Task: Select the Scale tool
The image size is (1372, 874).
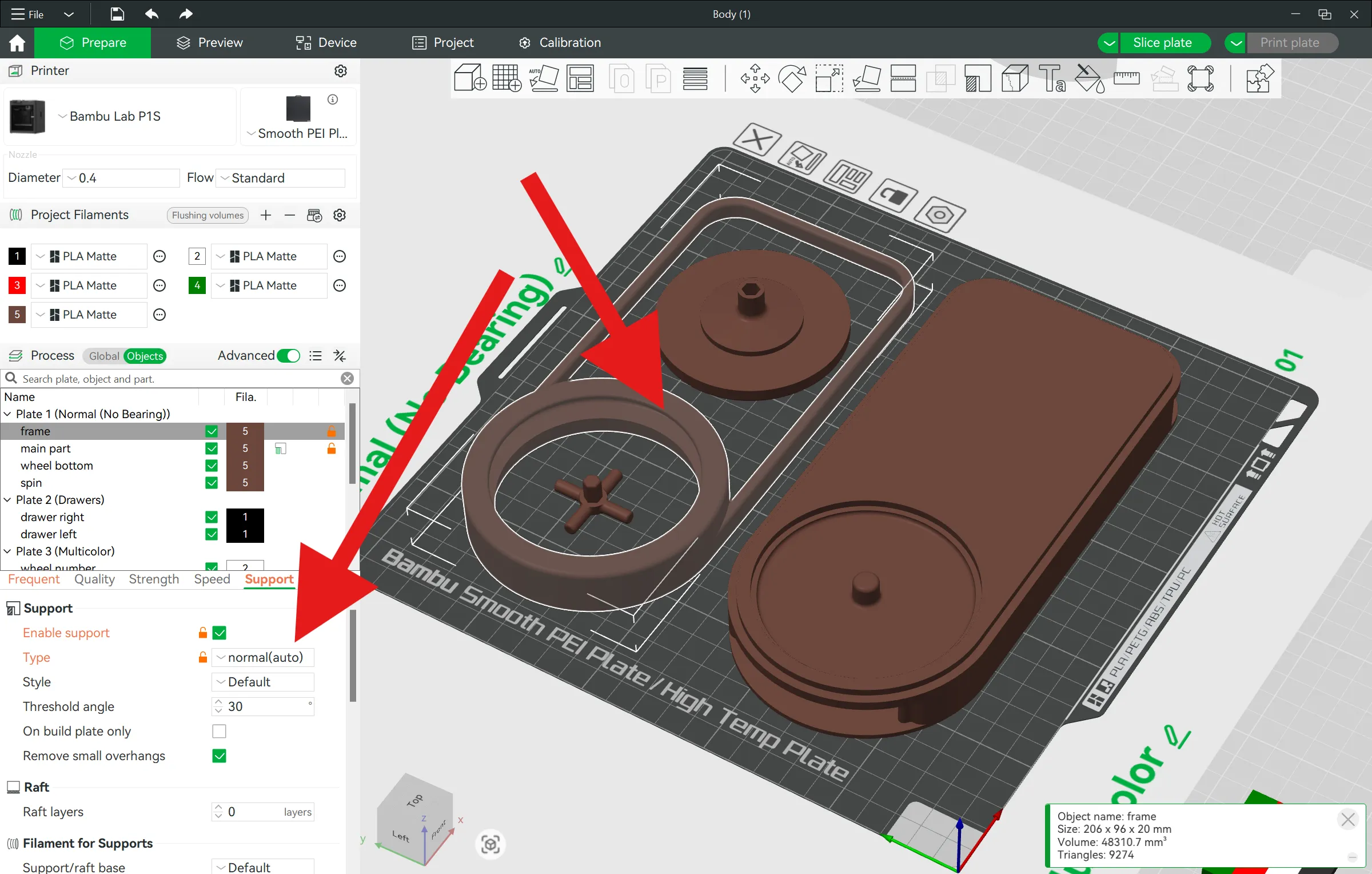Action: 829,78
